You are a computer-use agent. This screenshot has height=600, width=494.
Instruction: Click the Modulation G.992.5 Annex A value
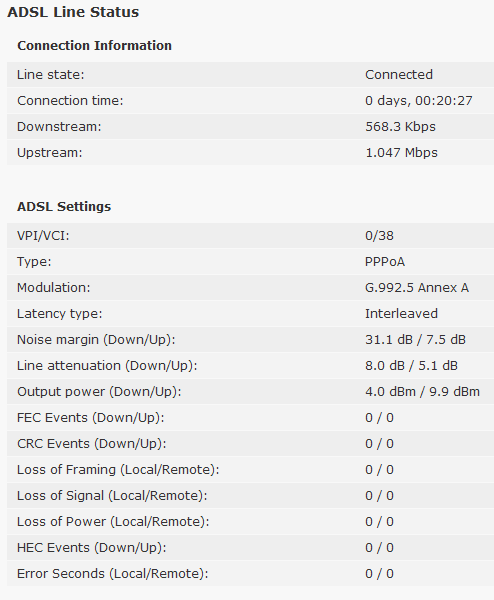click(x=417, y=288)
